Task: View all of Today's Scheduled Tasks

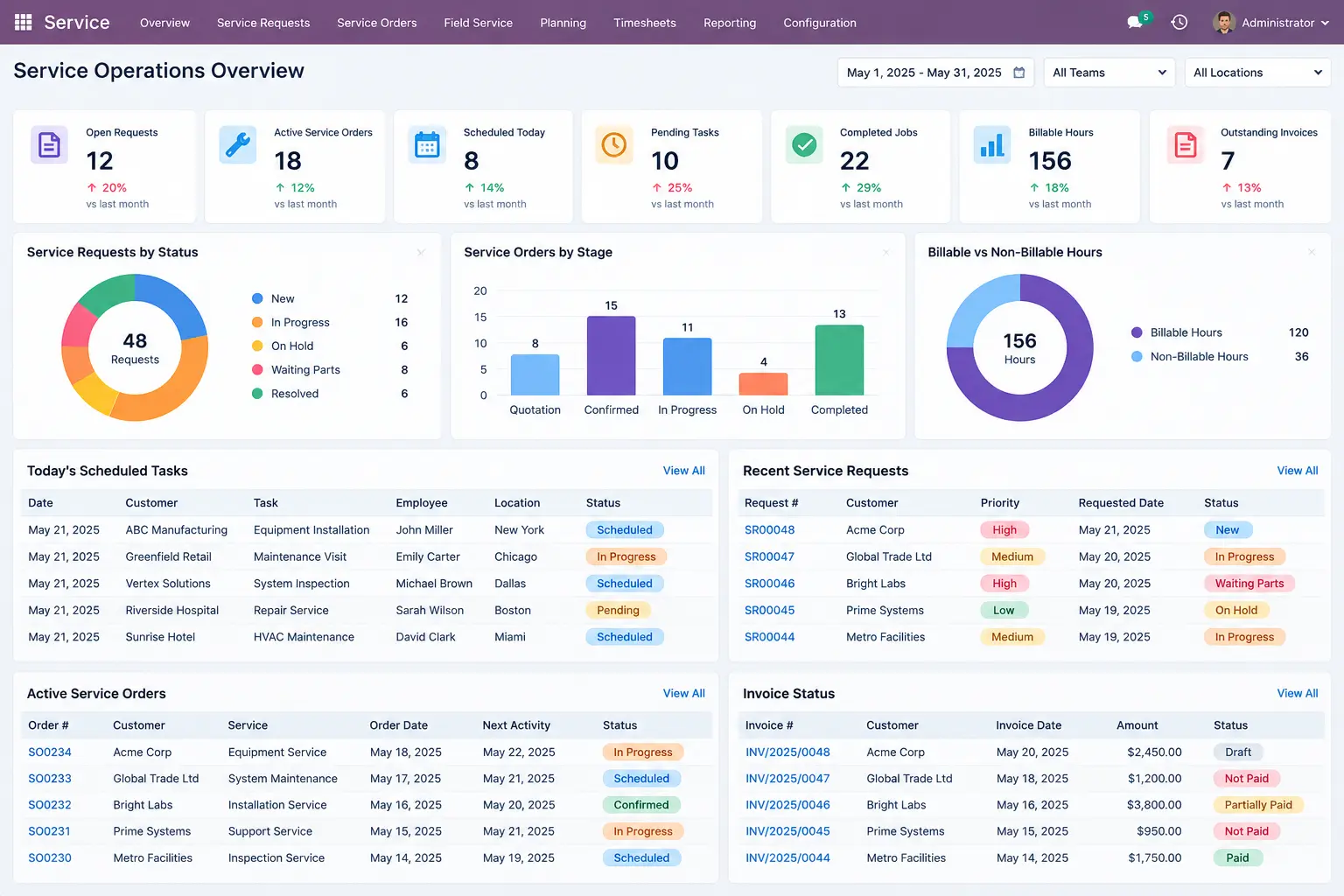Action: (x=684, y=471)
